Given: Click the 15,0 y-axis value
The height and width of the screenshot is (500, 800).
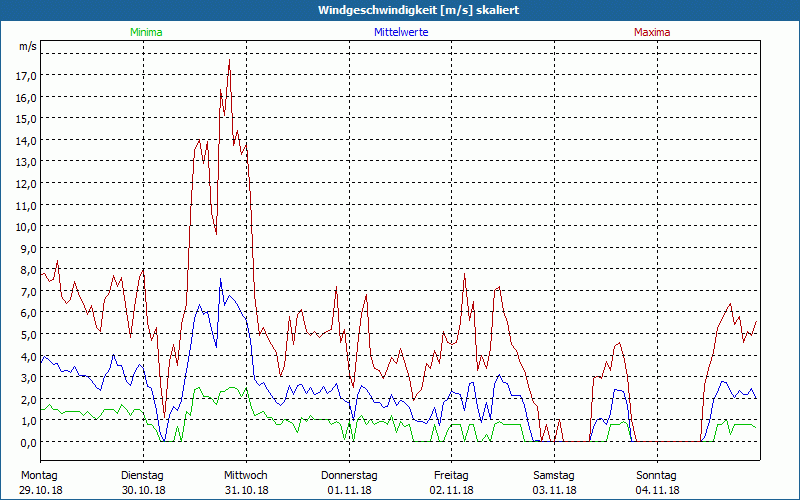Looking at the screenshot, I should [x=26, y=119].
